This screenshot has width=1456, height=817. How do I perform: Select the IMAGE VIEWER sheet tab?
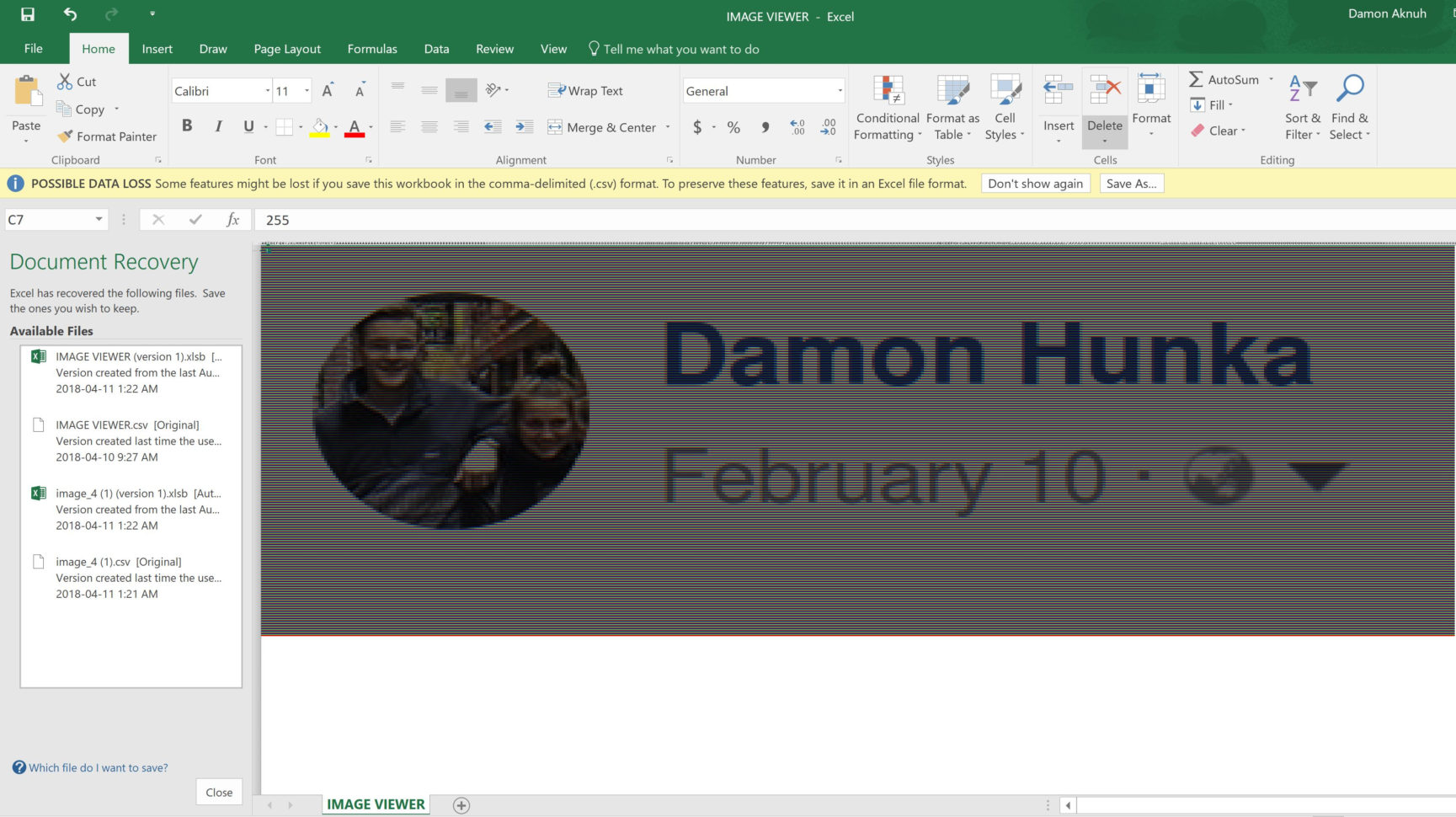tap(375, 804)
